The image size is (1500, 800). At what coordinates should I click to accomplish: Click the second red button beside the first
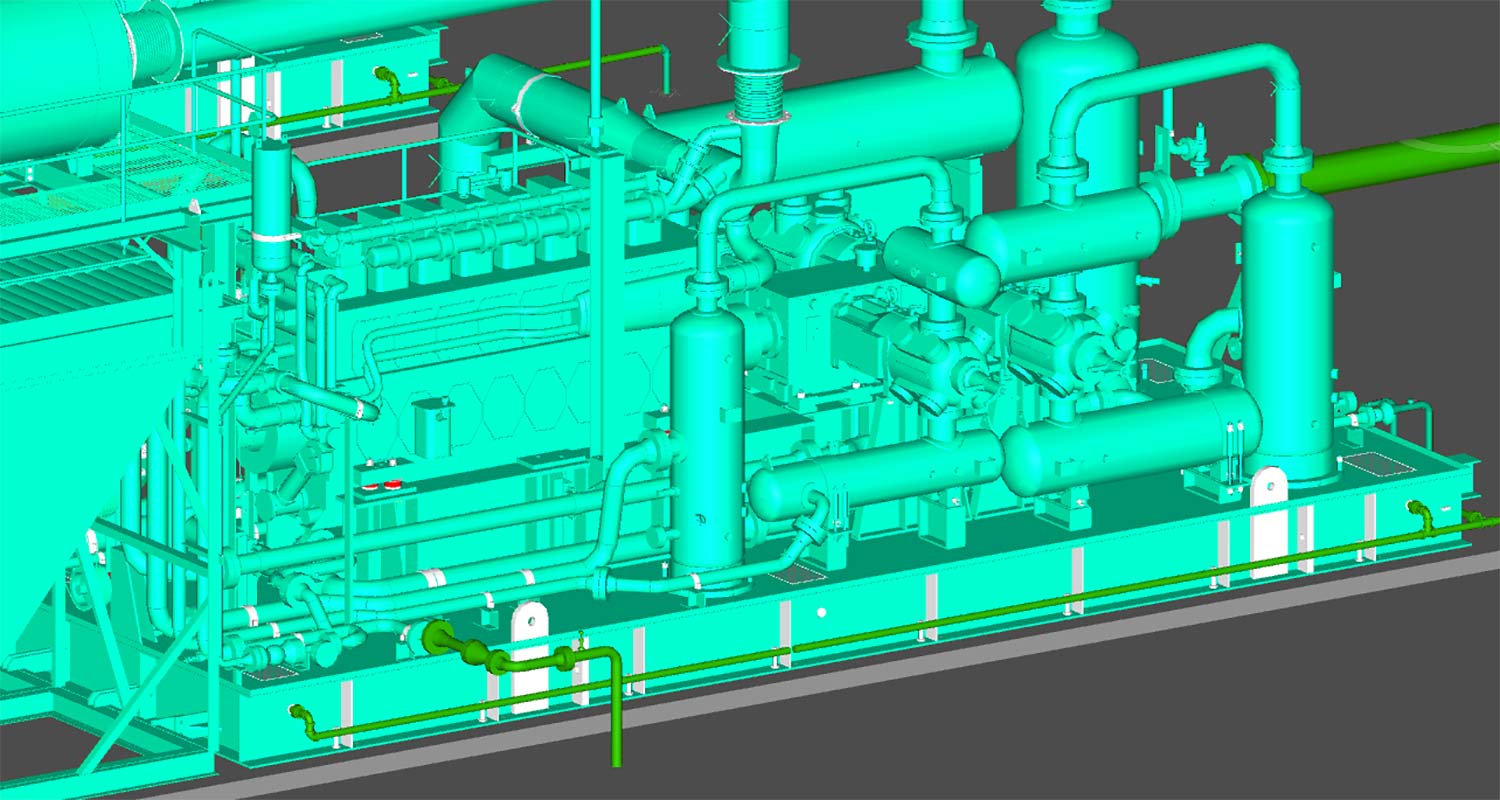click(x=392, y=486)
